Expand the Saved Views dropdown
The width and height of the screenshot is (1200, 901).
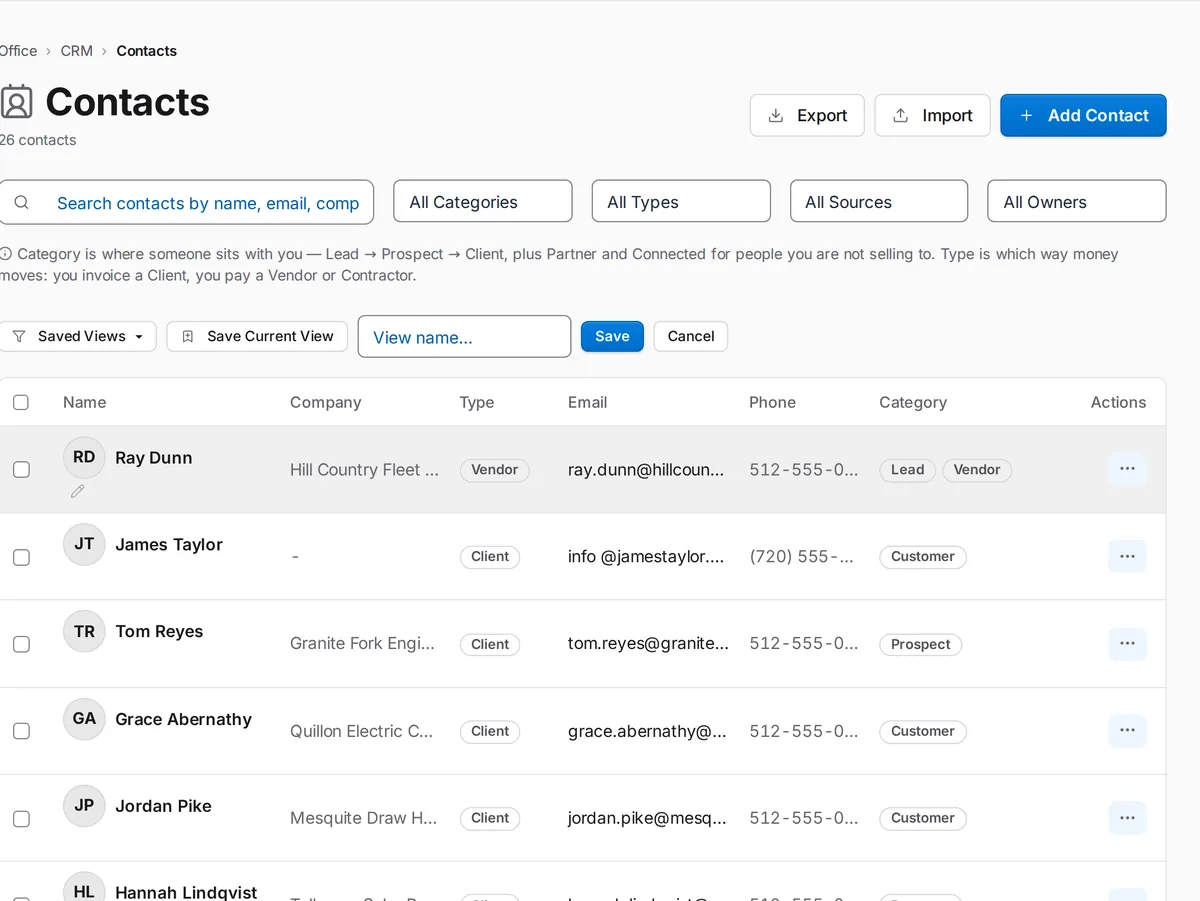click(78, 336)
